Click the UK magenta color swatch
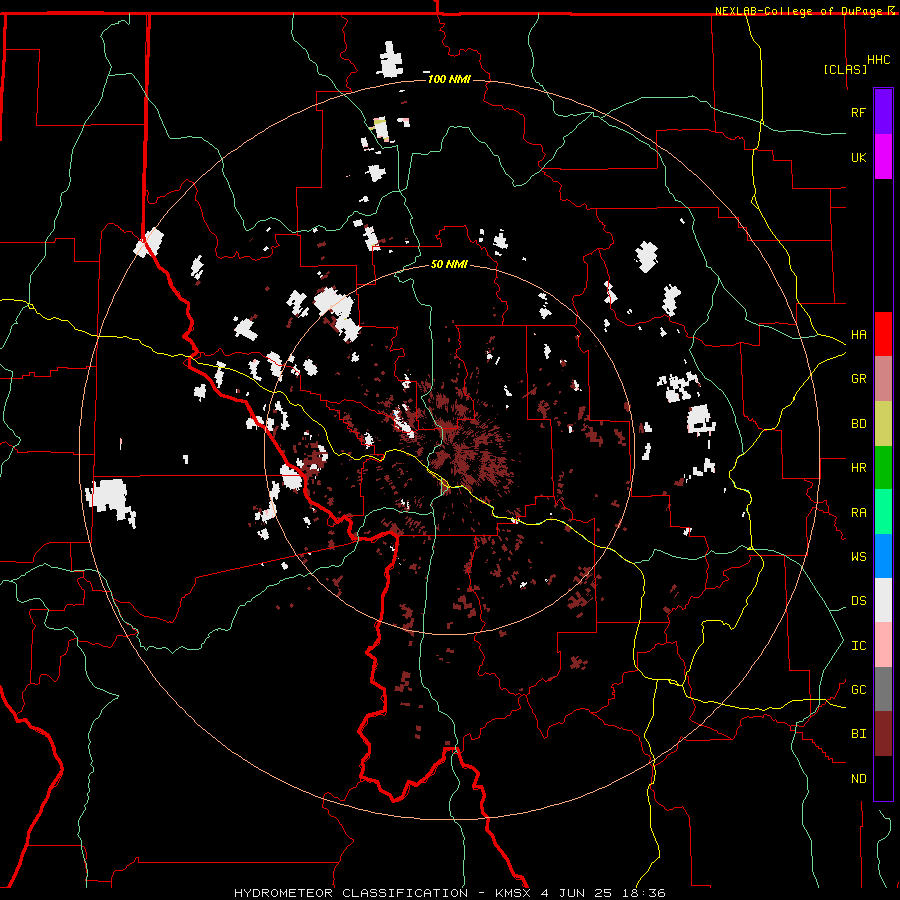This screenshot has height=900, width=900. pos(883,157)
